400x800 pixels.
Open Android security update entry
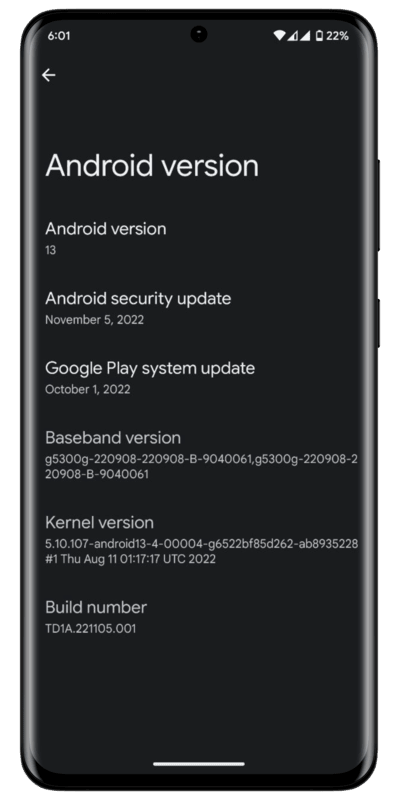click(200, 308)
